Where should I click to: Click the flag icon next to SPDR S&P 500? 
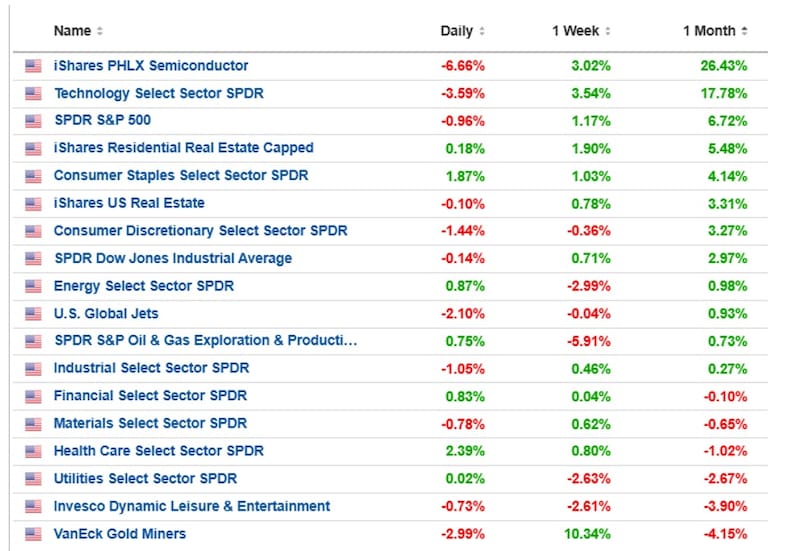click(33, 121)
